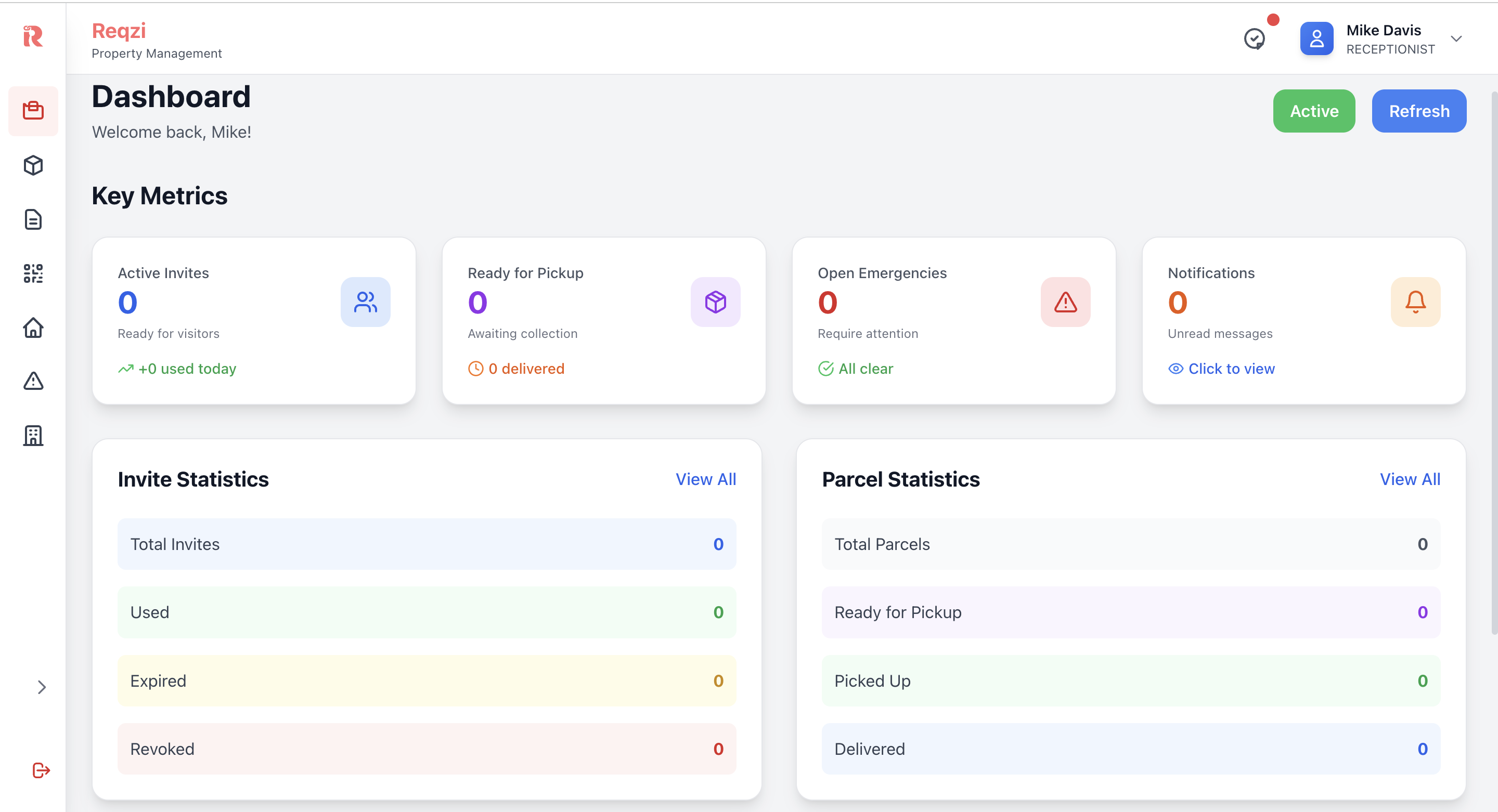1498x812 pixels.
Task: Click the Ready for Pickup package icon
Action: 715,302
